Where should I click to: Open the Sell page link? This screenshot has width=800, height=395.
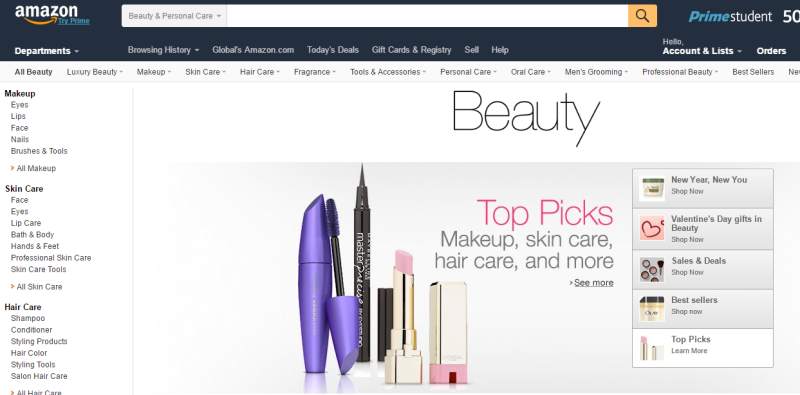tap(471, 50)
